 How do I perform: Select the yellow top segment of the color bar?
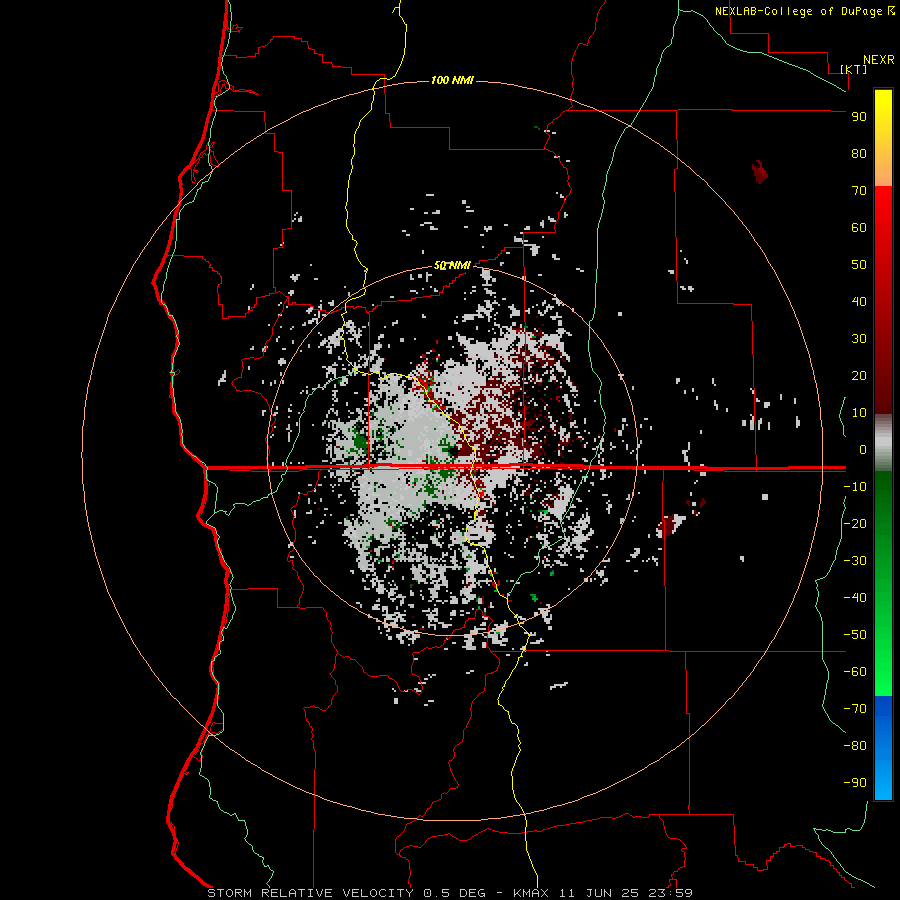click(x=883, y=138)
